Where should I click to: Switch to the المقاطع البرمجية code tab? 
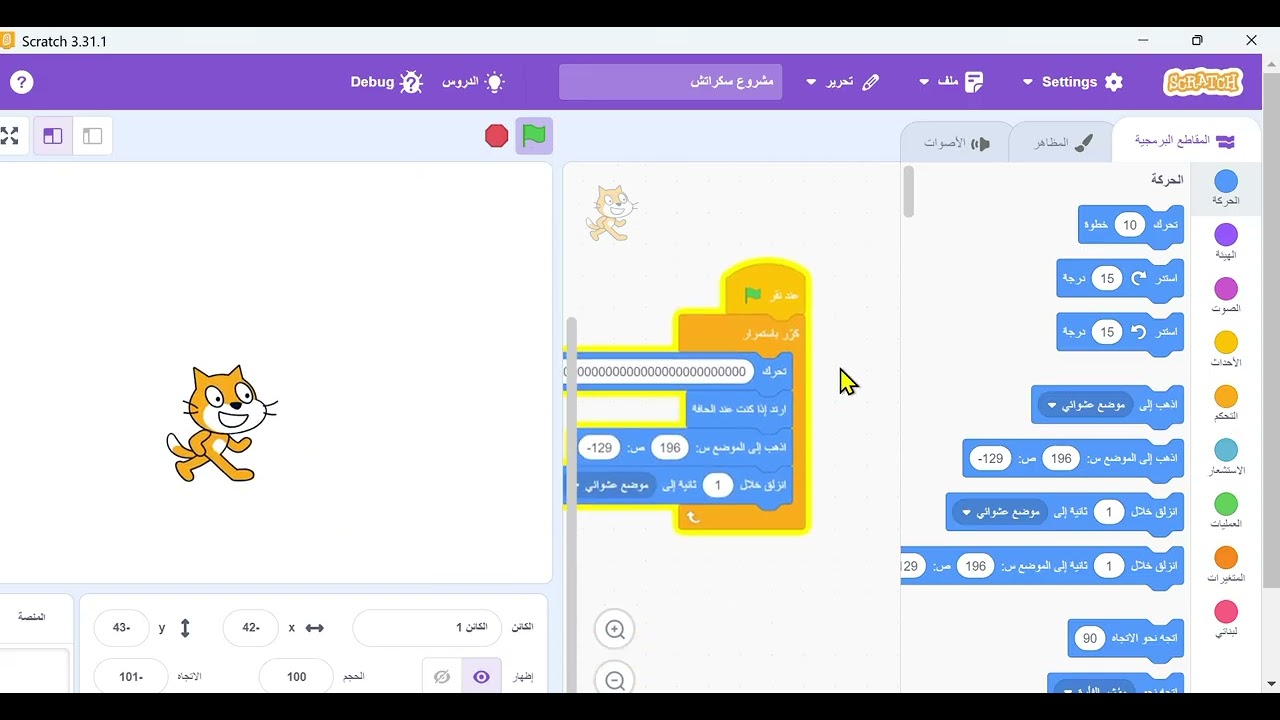coord(1186,141)
